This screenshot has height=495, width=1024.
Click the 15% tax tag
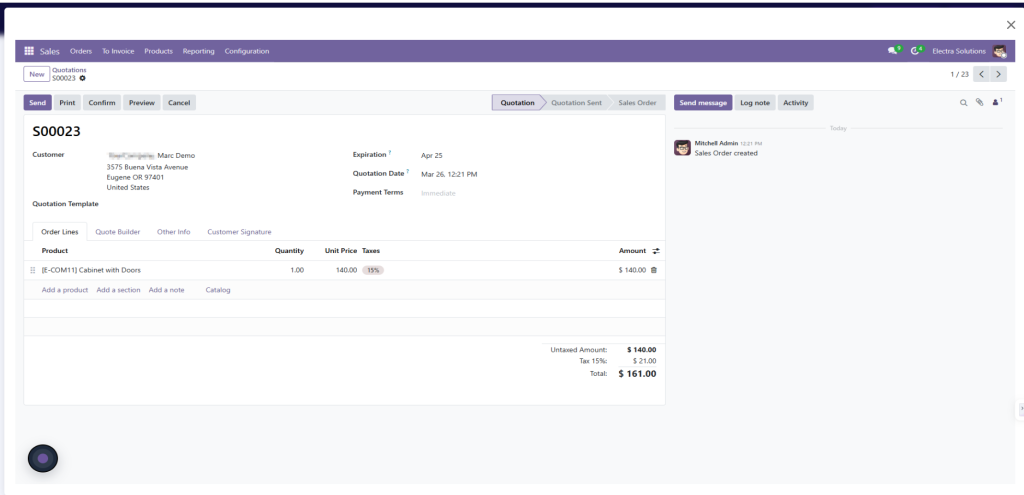[x=373, y=270]
